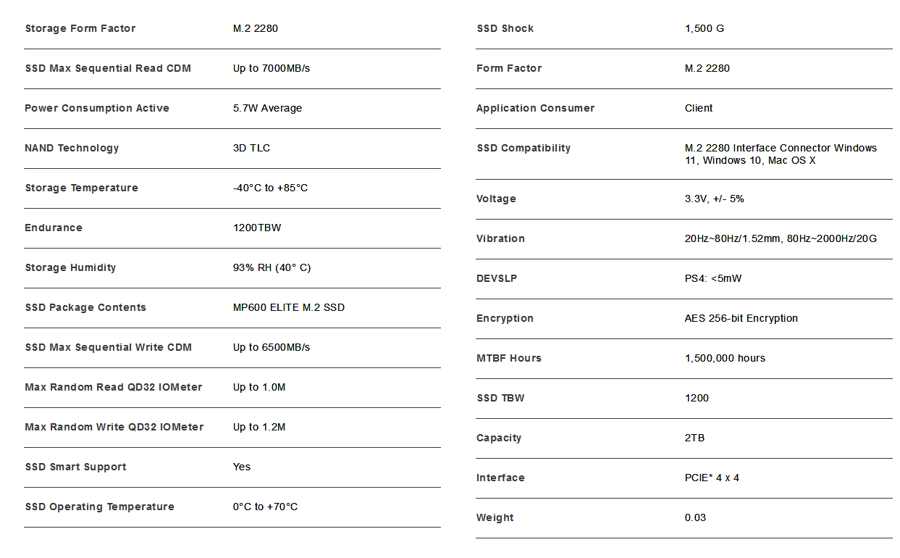Click the SSD Smart Support label
900x558 pixels.
(x=76, y=467)
